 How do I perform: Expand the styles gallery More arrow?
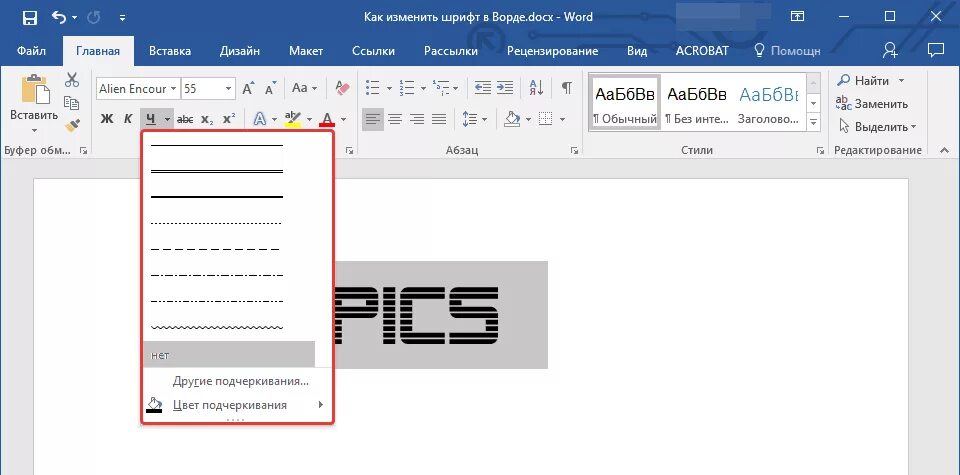(x=814, y=122)
